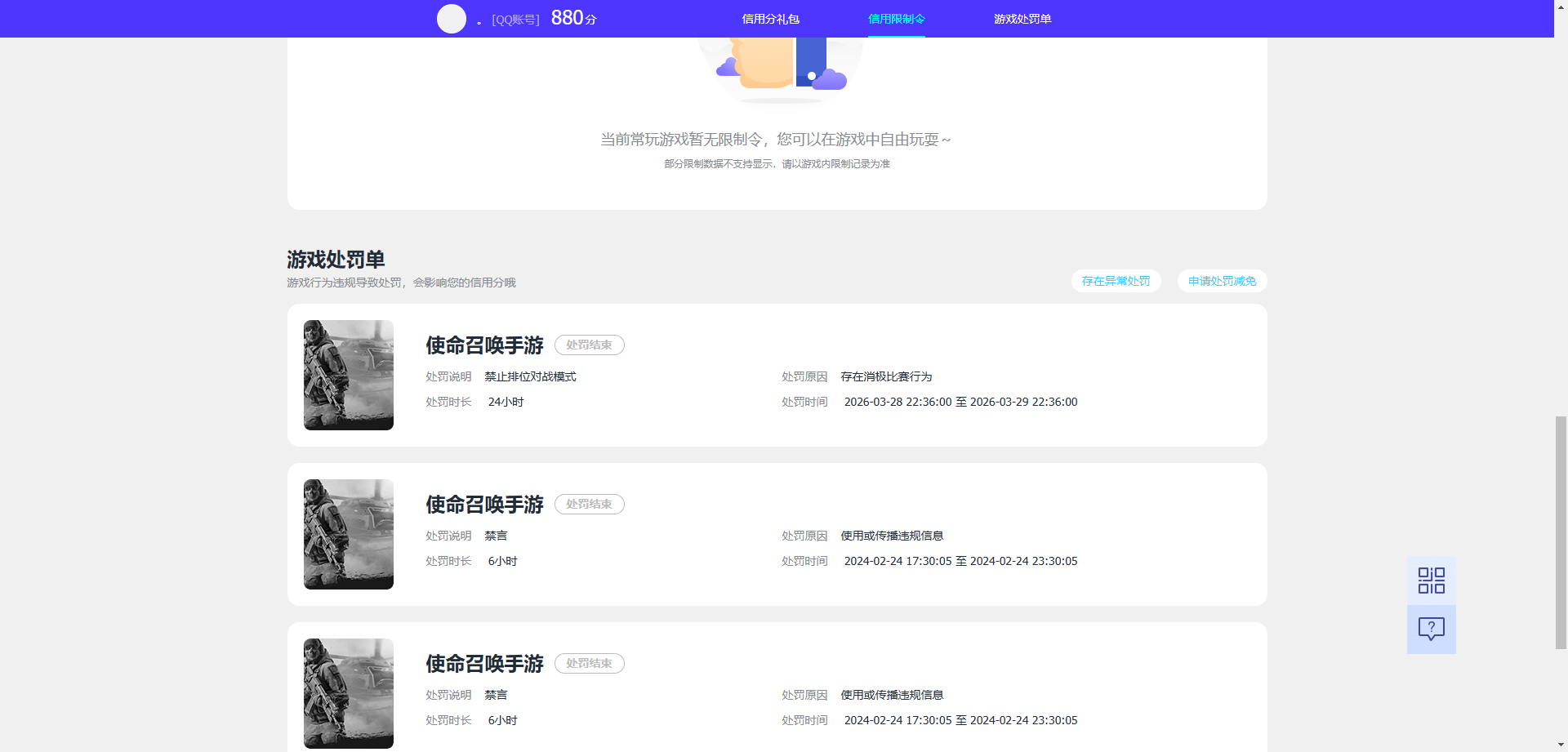Click the 880分 credit score in header

pos(574,18)
